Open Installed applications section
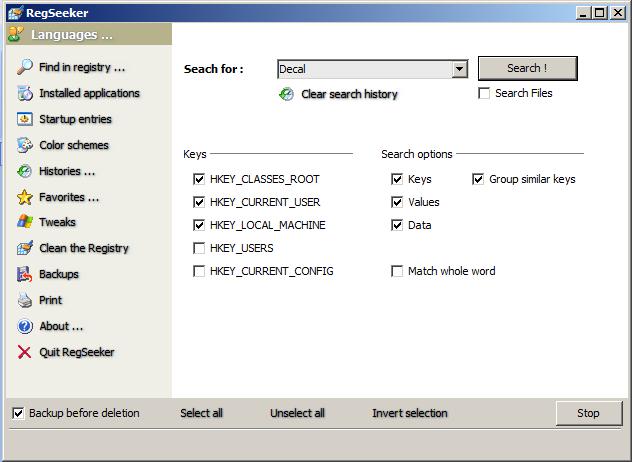This screenshot has width=632, height=462. pos(89,93)
